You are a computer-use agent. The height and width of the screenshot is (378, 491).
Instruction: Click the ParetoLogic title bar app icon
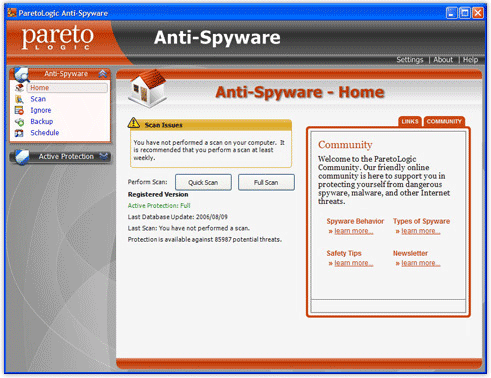12,13
